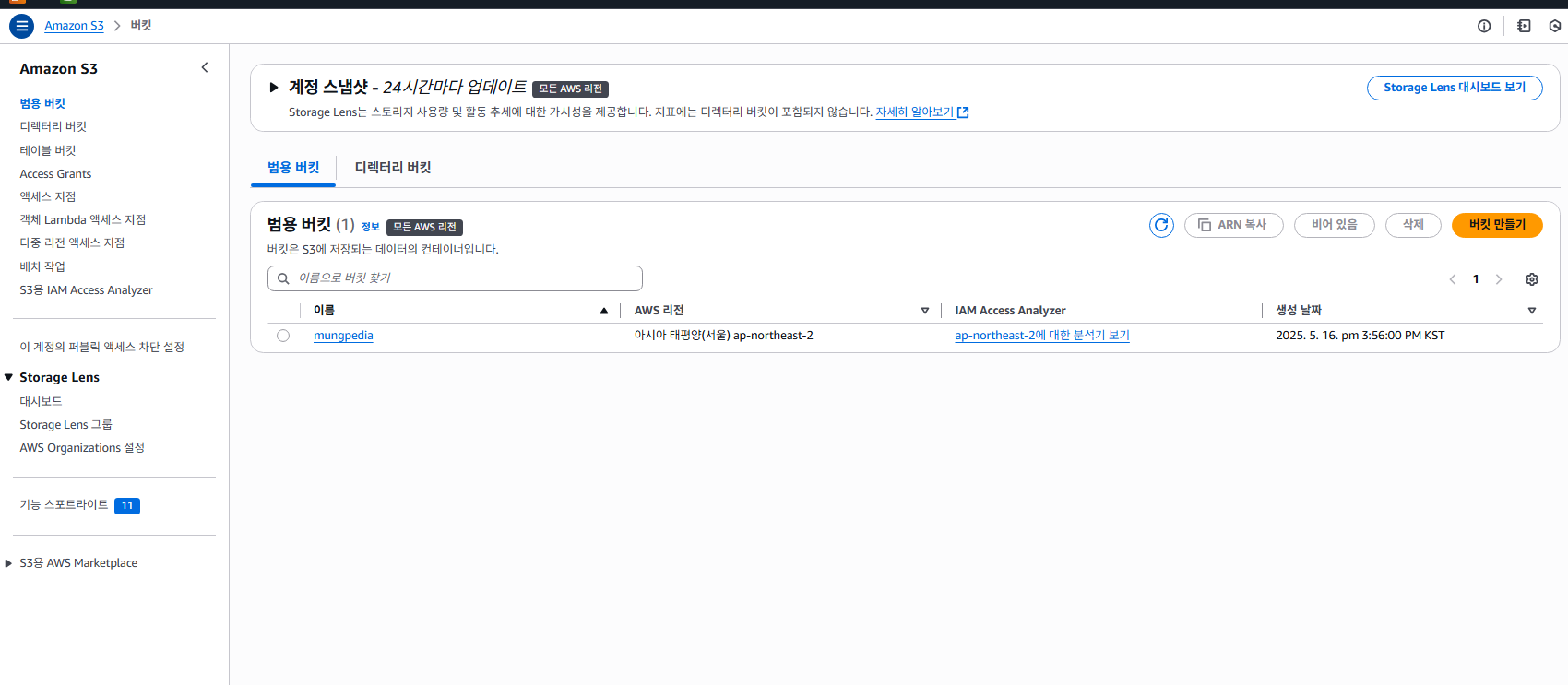
Task: Open the mungpedia bucket link
Action: [x=343, y=336]
